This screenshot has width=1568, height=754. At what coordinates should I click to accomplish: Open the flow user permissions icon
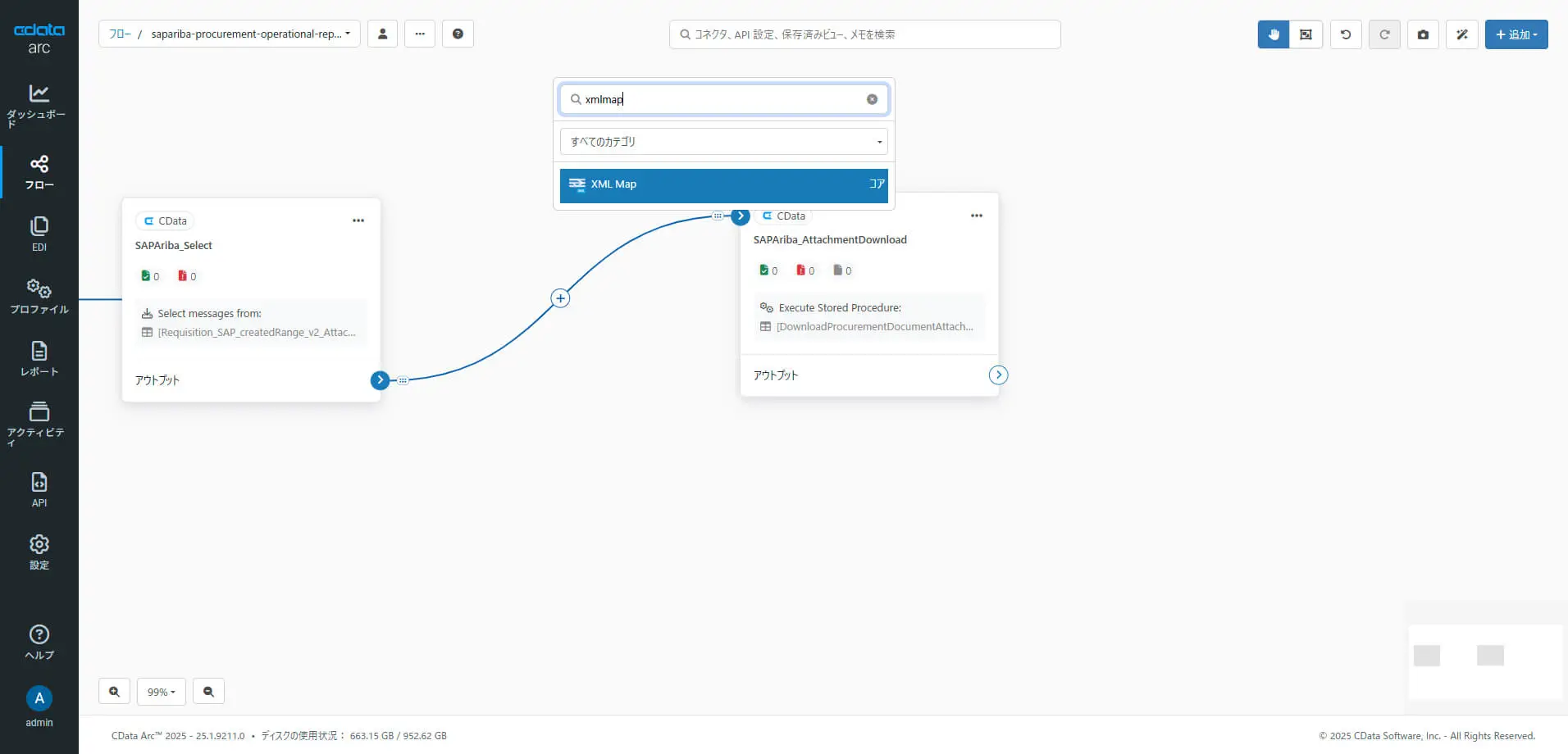coord(382,34)
